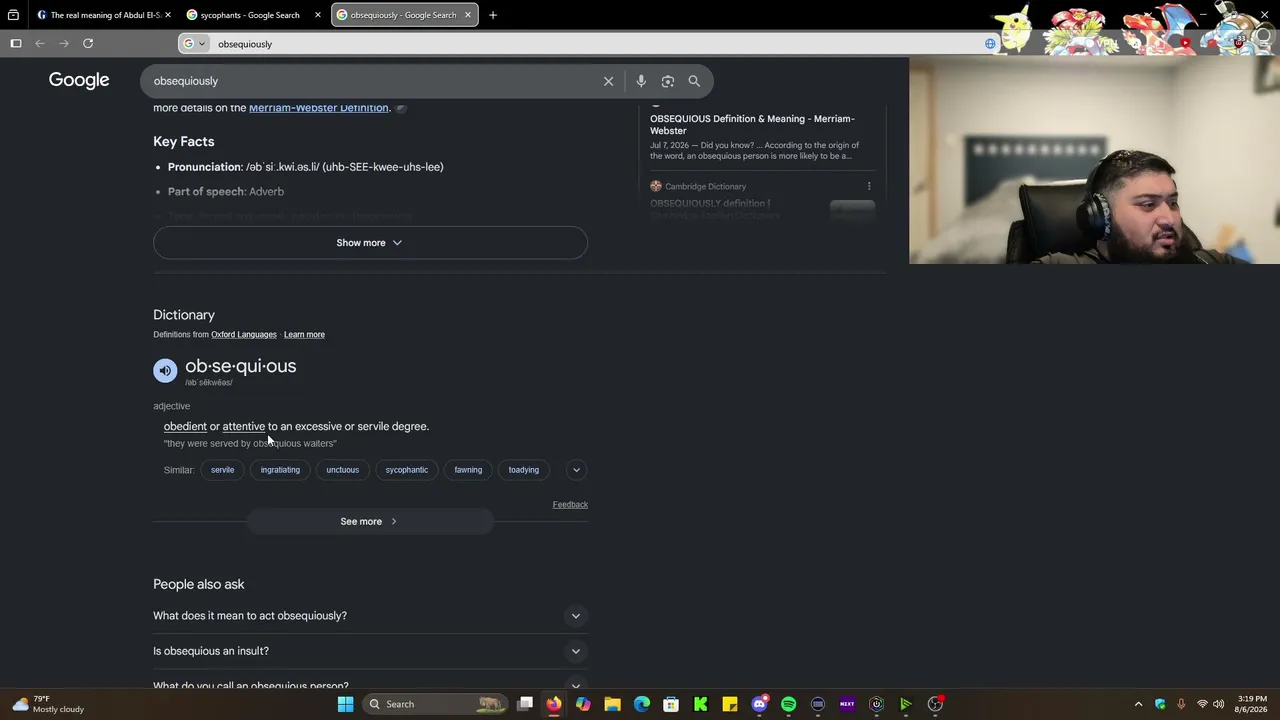Image resolution: width=1280 pixels, height=720 pixels.
Task: Open the Merriam-Webster Definition link
Action: pos(318,108)
